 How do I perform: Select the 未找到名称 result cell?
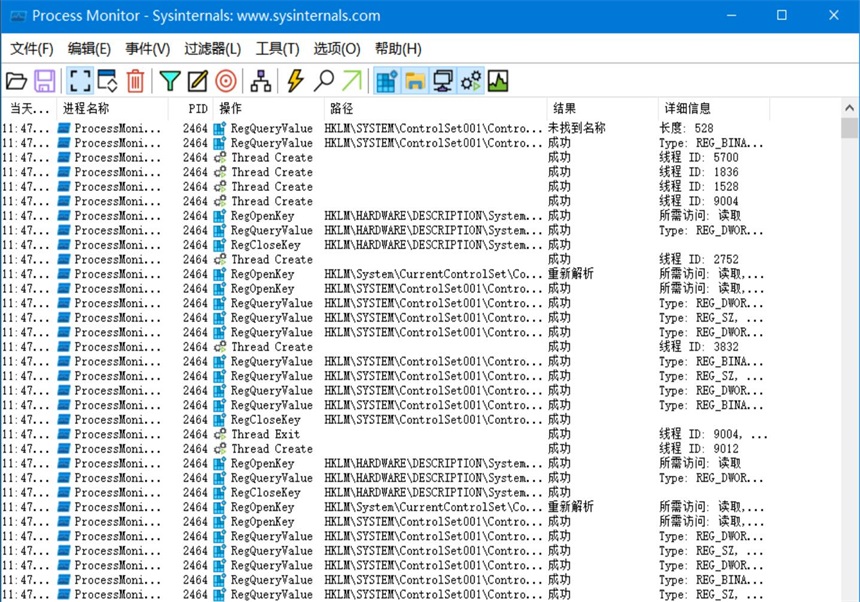pos(576,128)
